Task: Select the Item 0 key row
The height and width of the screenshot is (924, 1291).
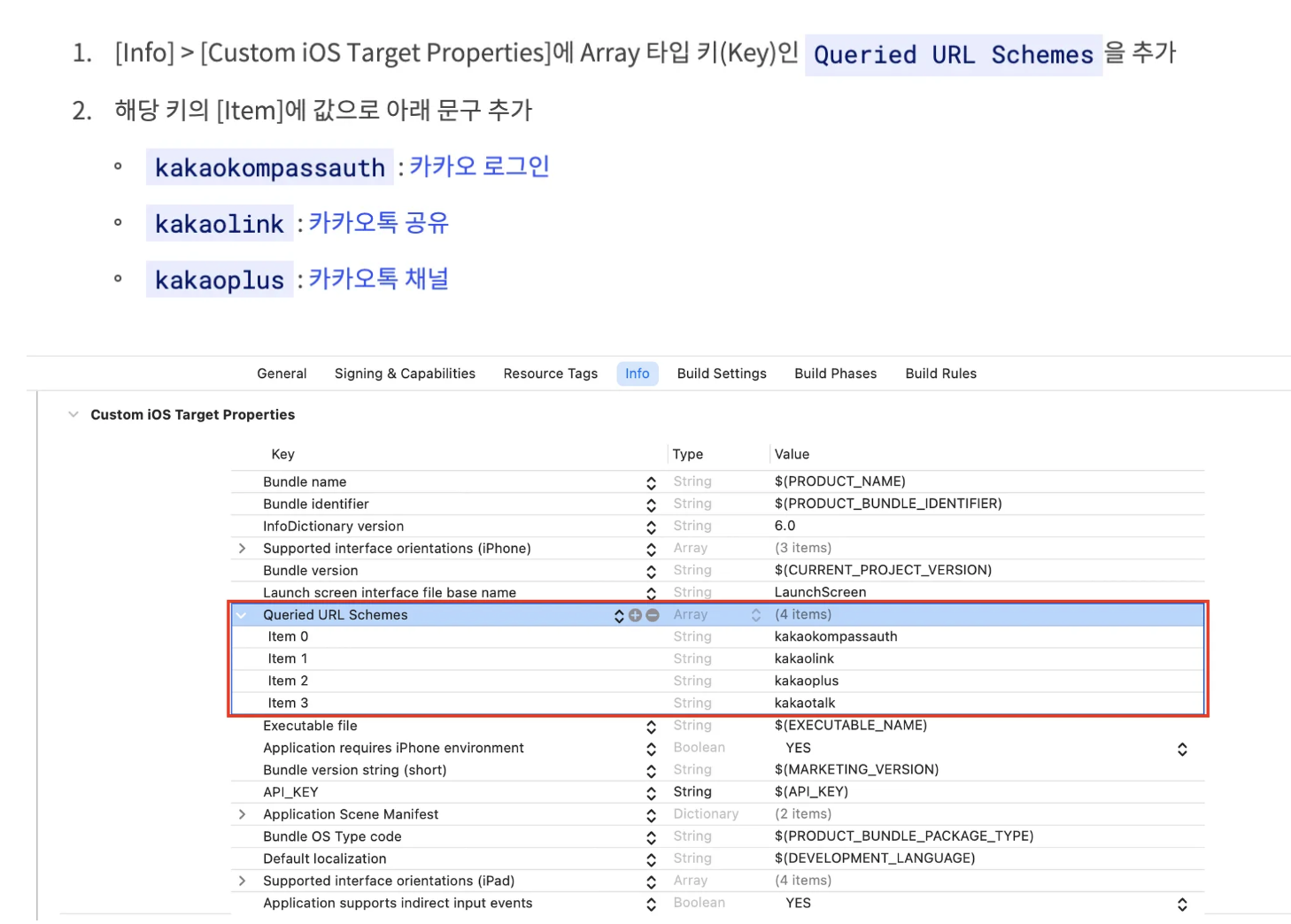Action: point(288,636)
